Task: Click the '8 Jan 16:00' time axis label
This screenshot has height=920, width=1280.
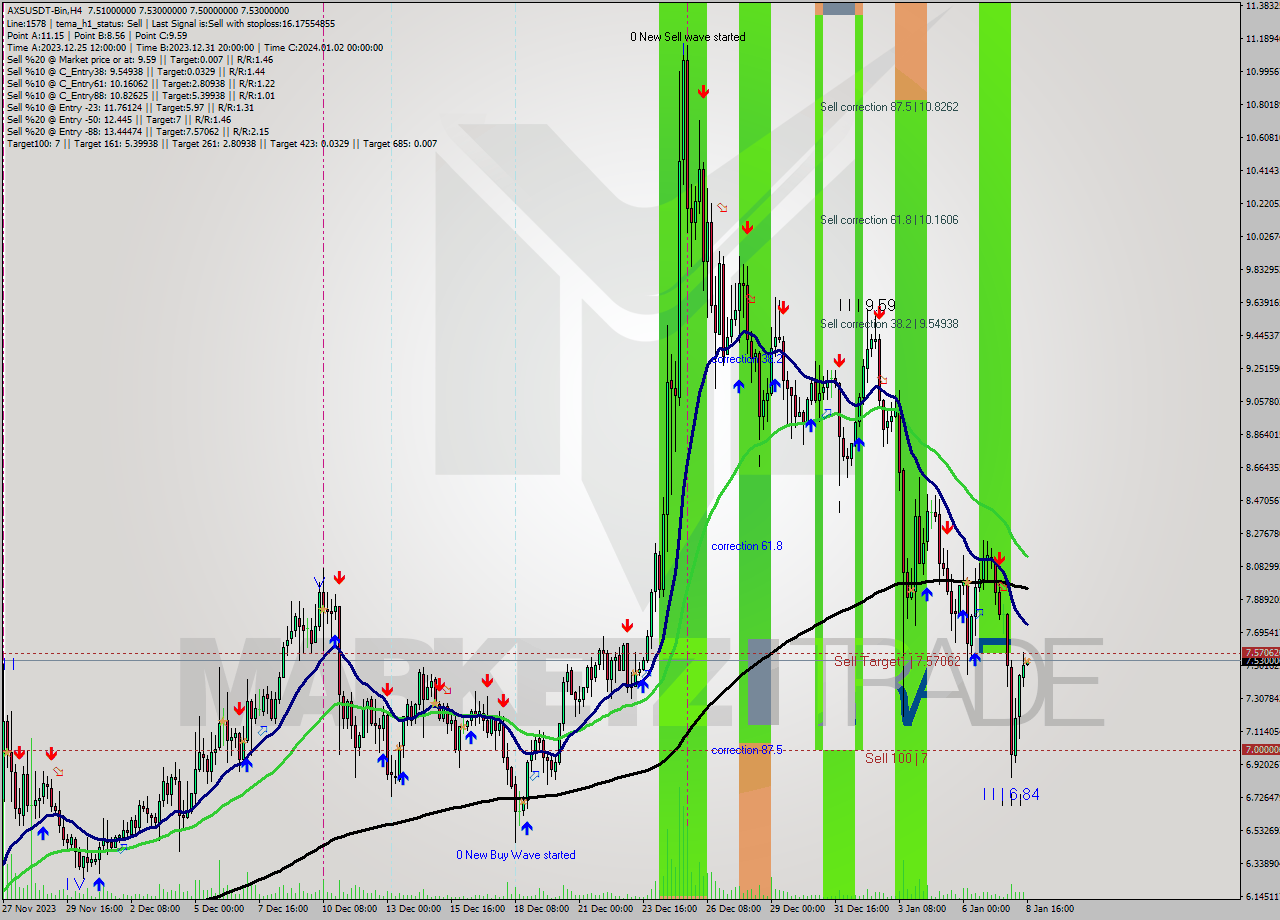Action: (x=1050, y=909)
